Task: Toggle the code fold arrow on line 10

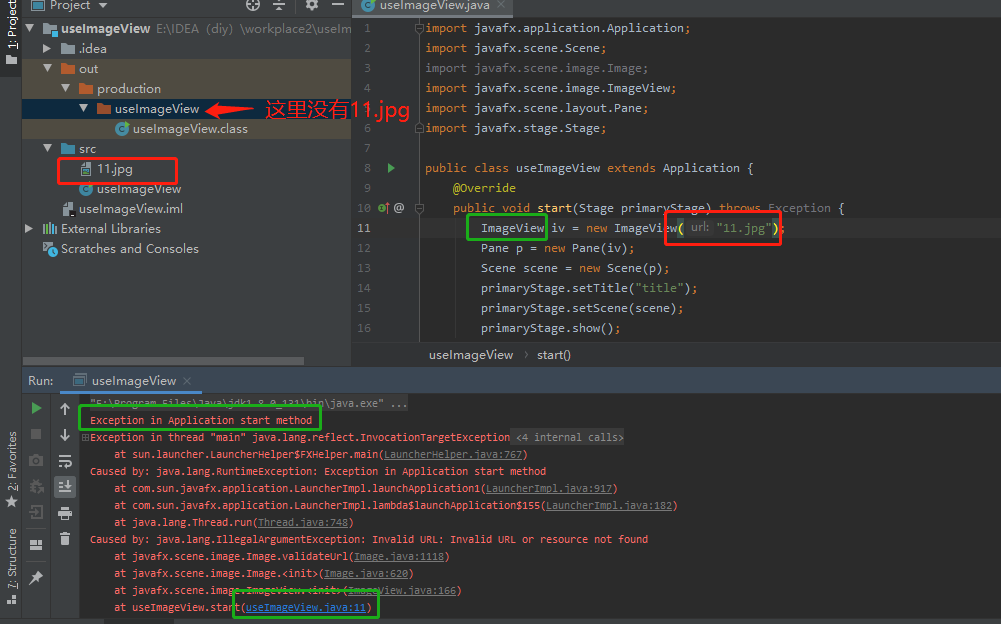Action: 419,208
